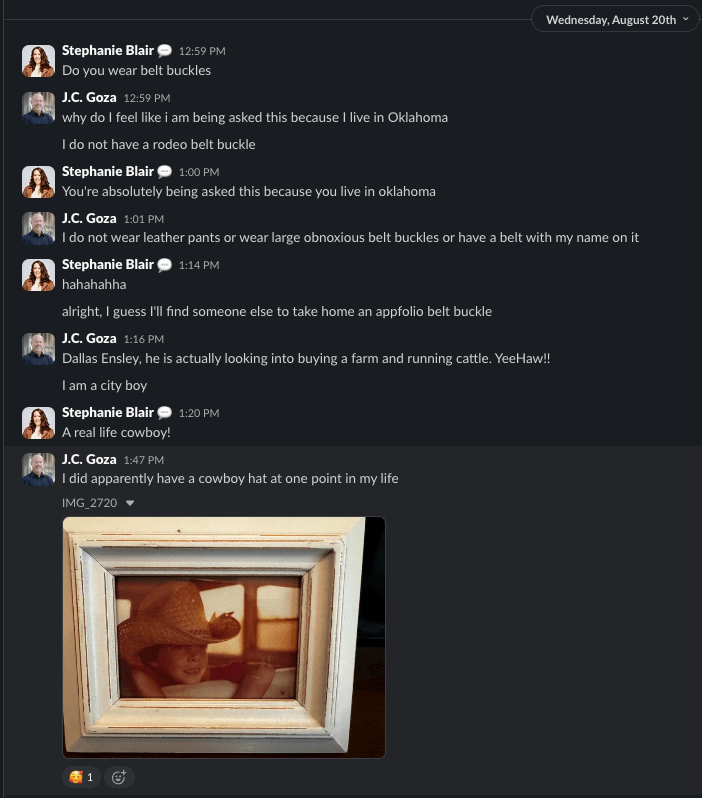Click J.C. Goza's avatar at 1:16 PM
The height and width of the screenshot is (798, 702).
[38, 349]
